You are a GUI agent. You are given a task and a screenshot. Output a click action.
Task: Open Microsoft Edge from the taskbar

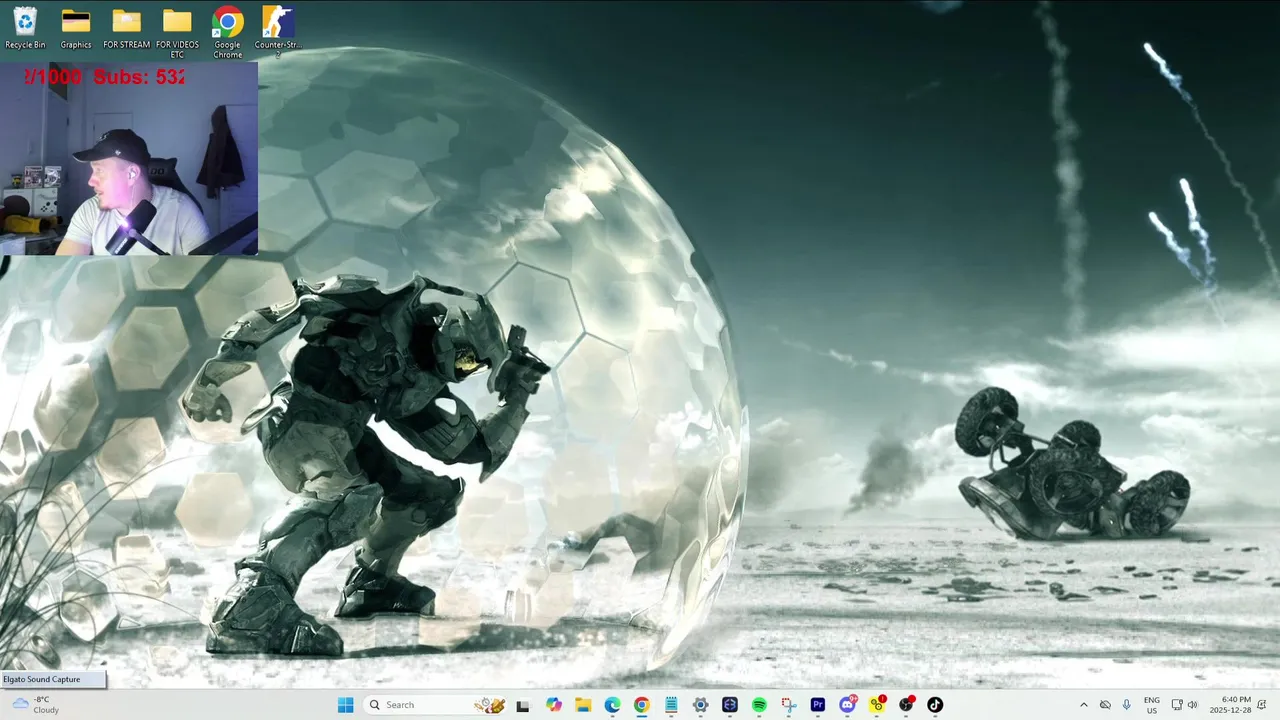tap(612, 705)
